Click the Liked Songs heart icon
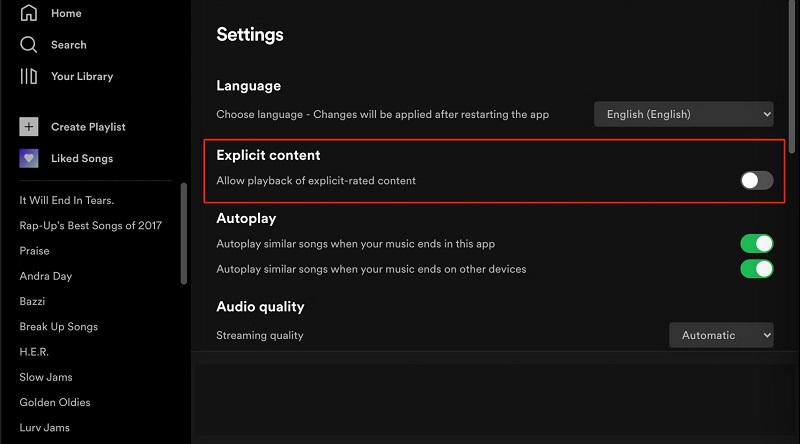800x444 pixels. 29,158
